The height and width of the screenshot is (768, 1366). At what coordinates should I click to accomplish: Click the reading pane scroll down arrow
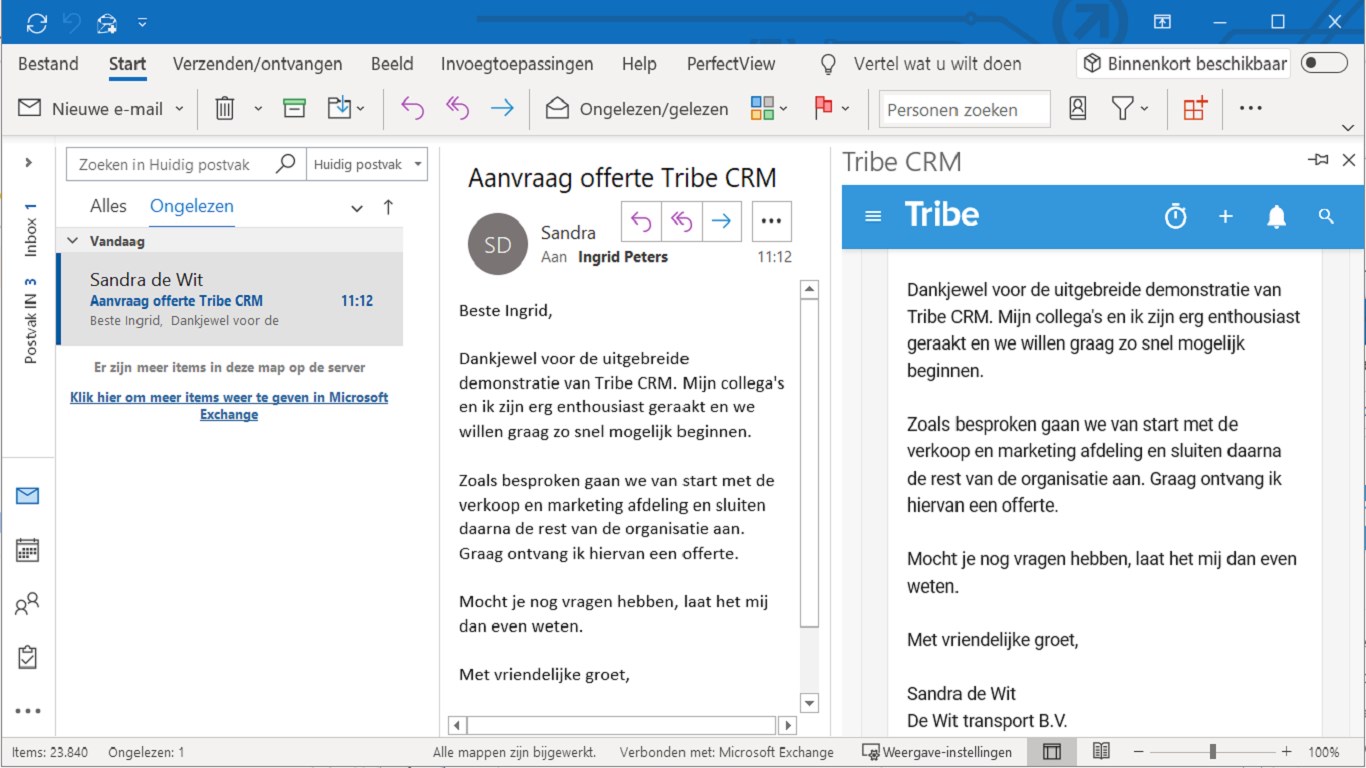(x=810, y=703)
